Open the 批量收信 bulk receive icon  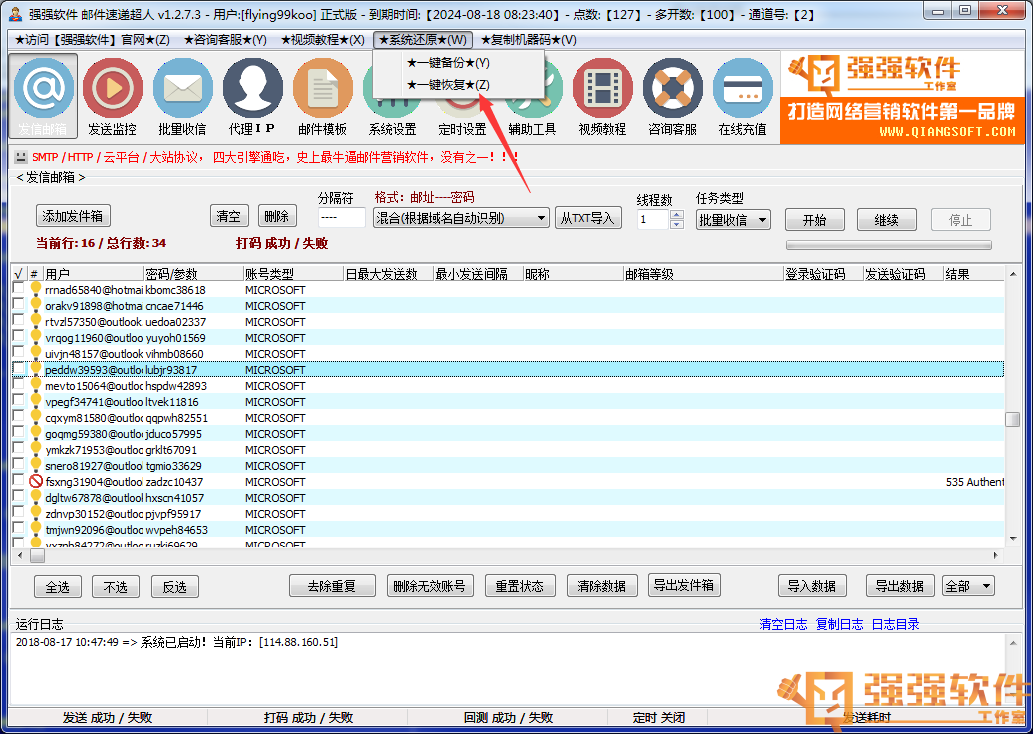pos(182,97)
